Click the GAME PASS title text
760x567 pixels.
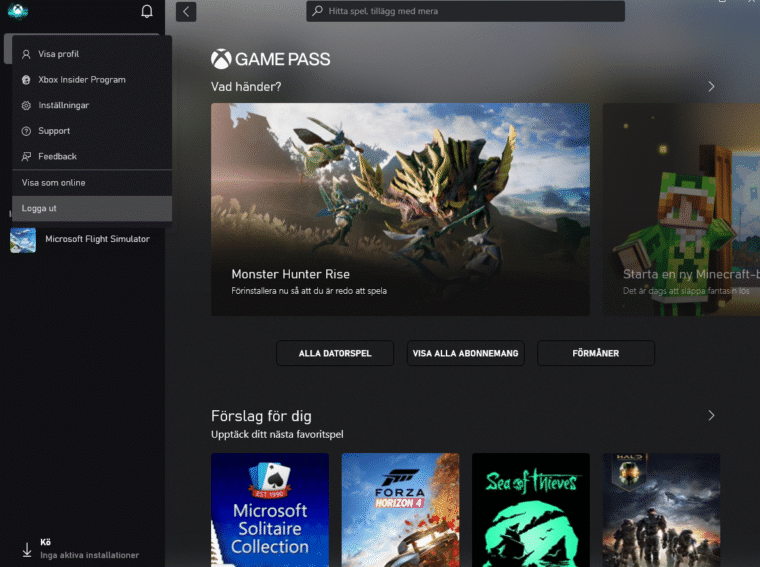[x=283, y=59]
